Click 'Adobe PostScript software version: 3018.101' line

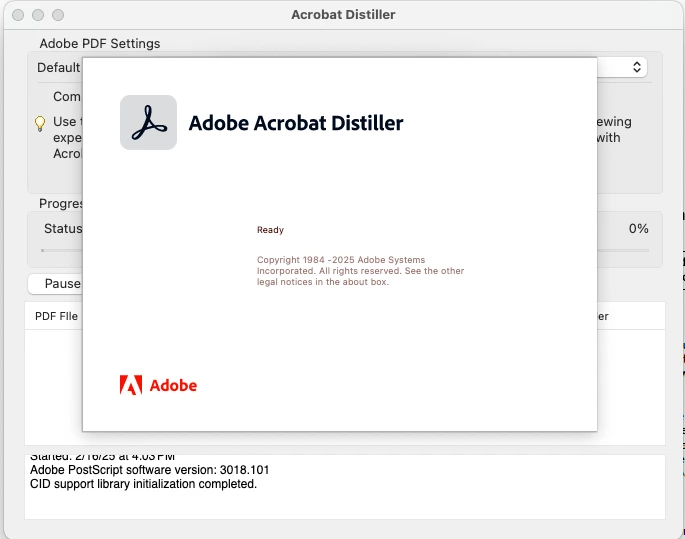pyautogui.click(x=149, y=470)
